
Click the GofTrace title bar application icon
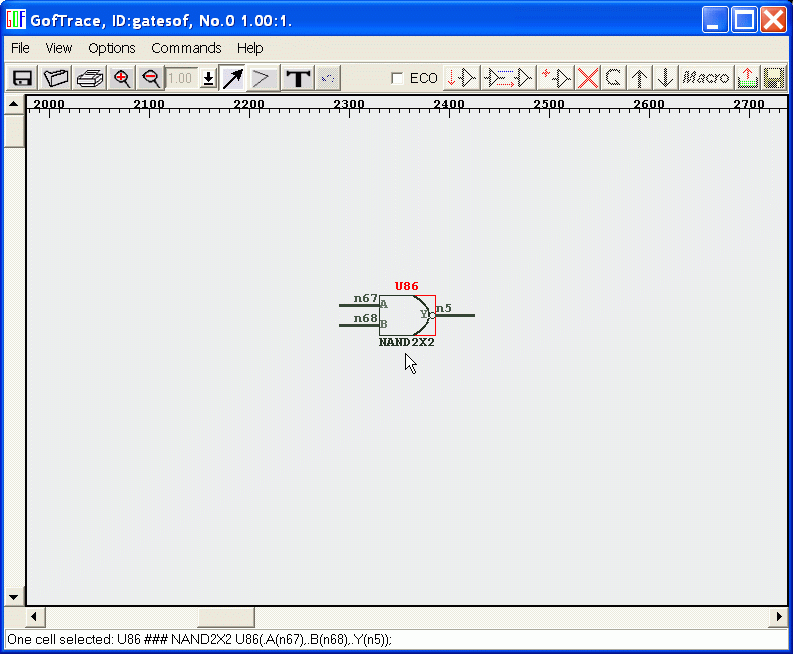pos(16,19)
